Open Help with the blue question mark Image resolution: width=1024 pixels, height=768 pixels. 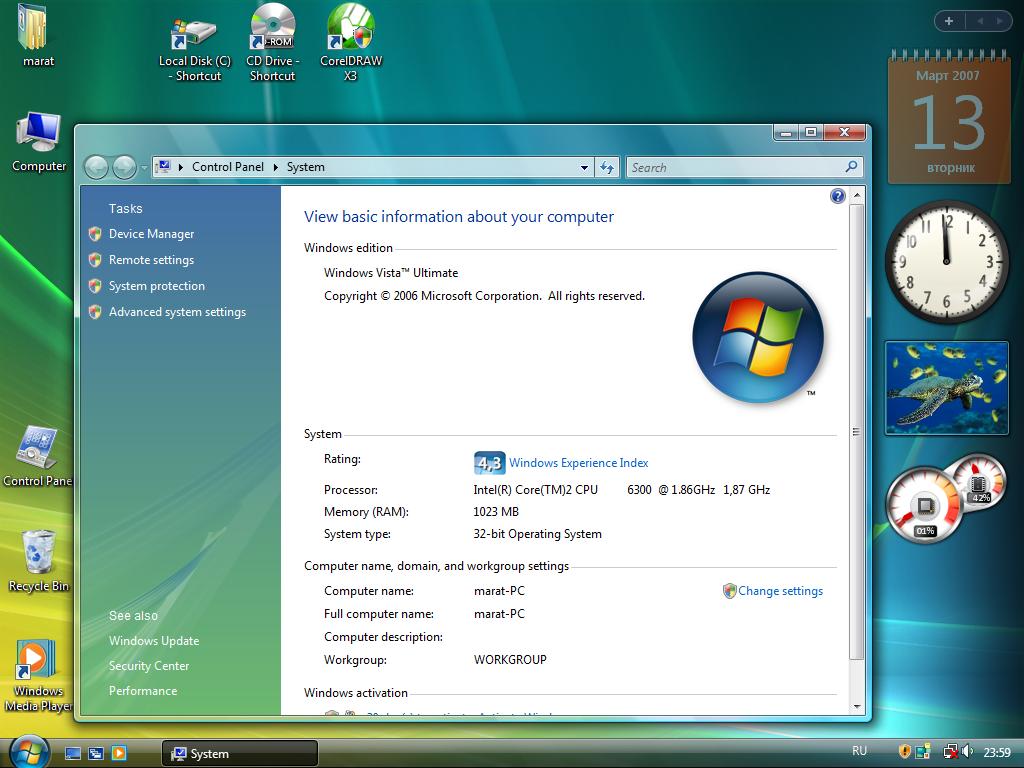[837, 196]
